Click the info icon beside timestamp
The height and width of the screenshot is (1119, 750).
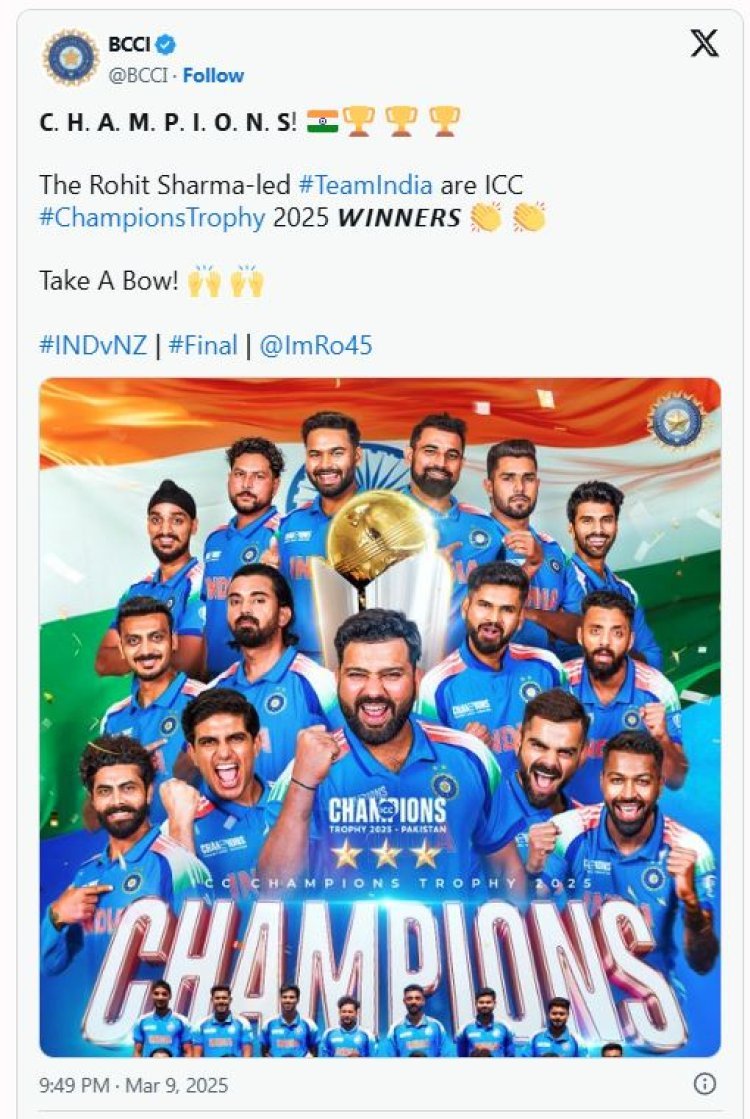704,1084
